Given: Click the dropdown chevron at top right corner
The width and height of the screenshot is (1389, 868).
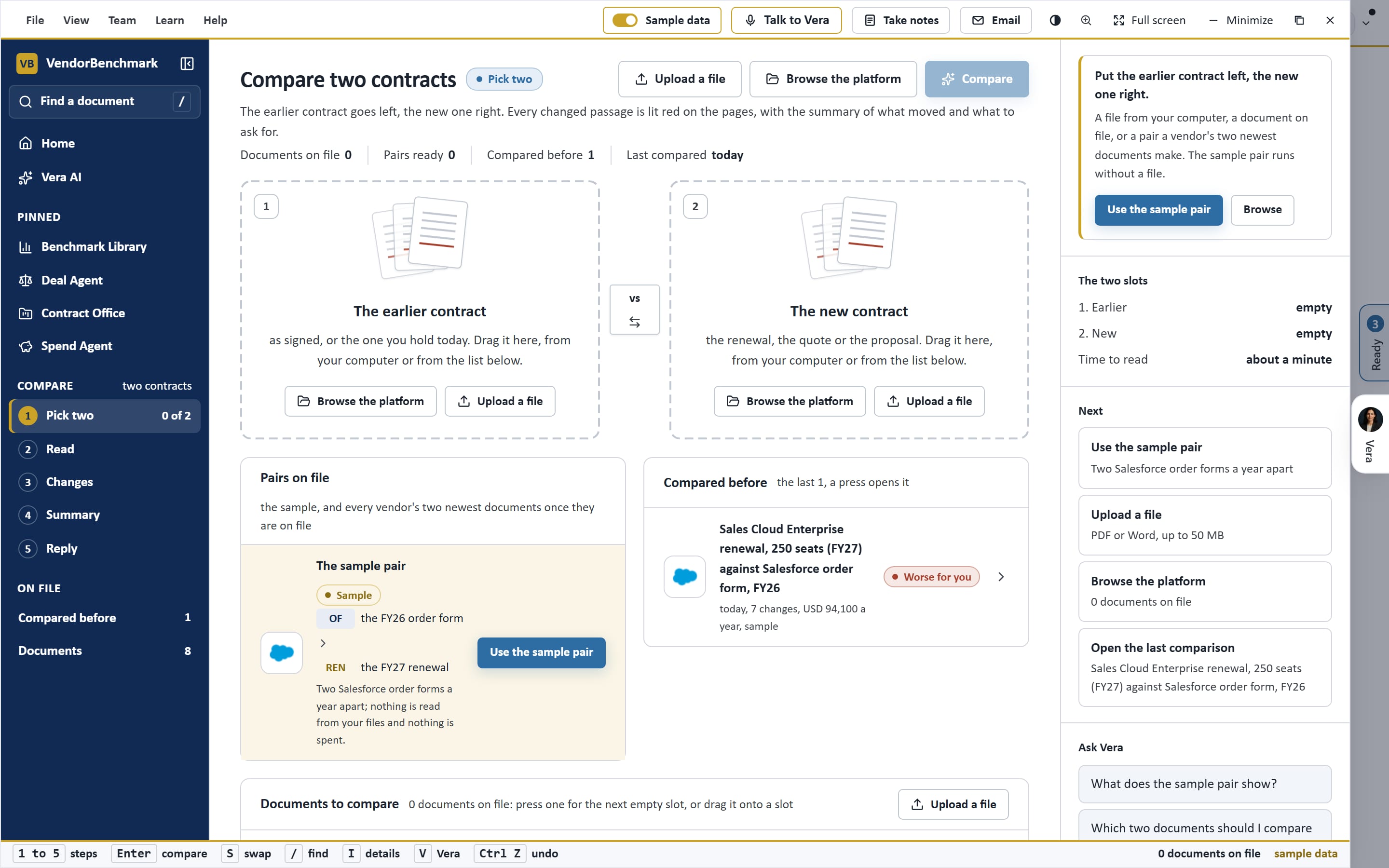Looking at the screenshot, I should 1366,24.
